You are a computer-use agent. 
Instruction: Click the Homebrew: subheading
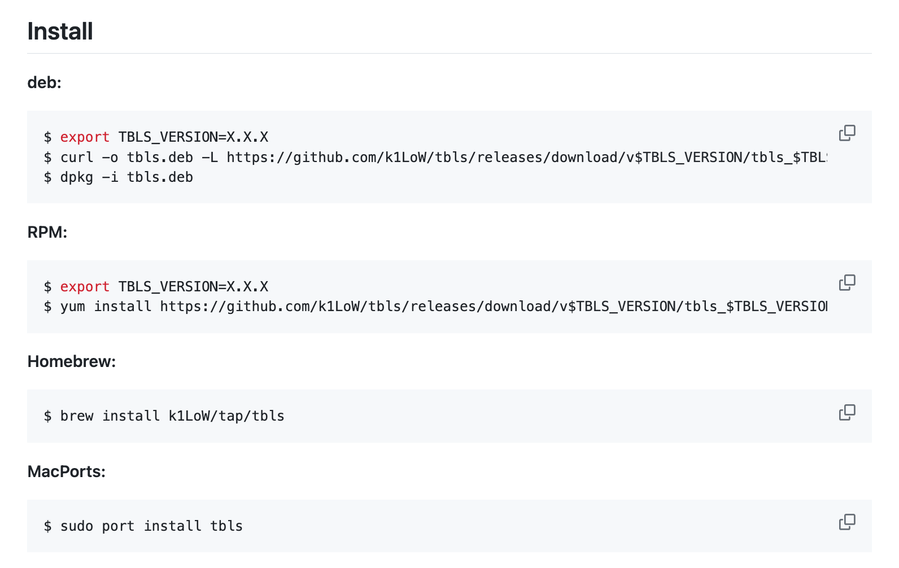click(x=72, y=362)
